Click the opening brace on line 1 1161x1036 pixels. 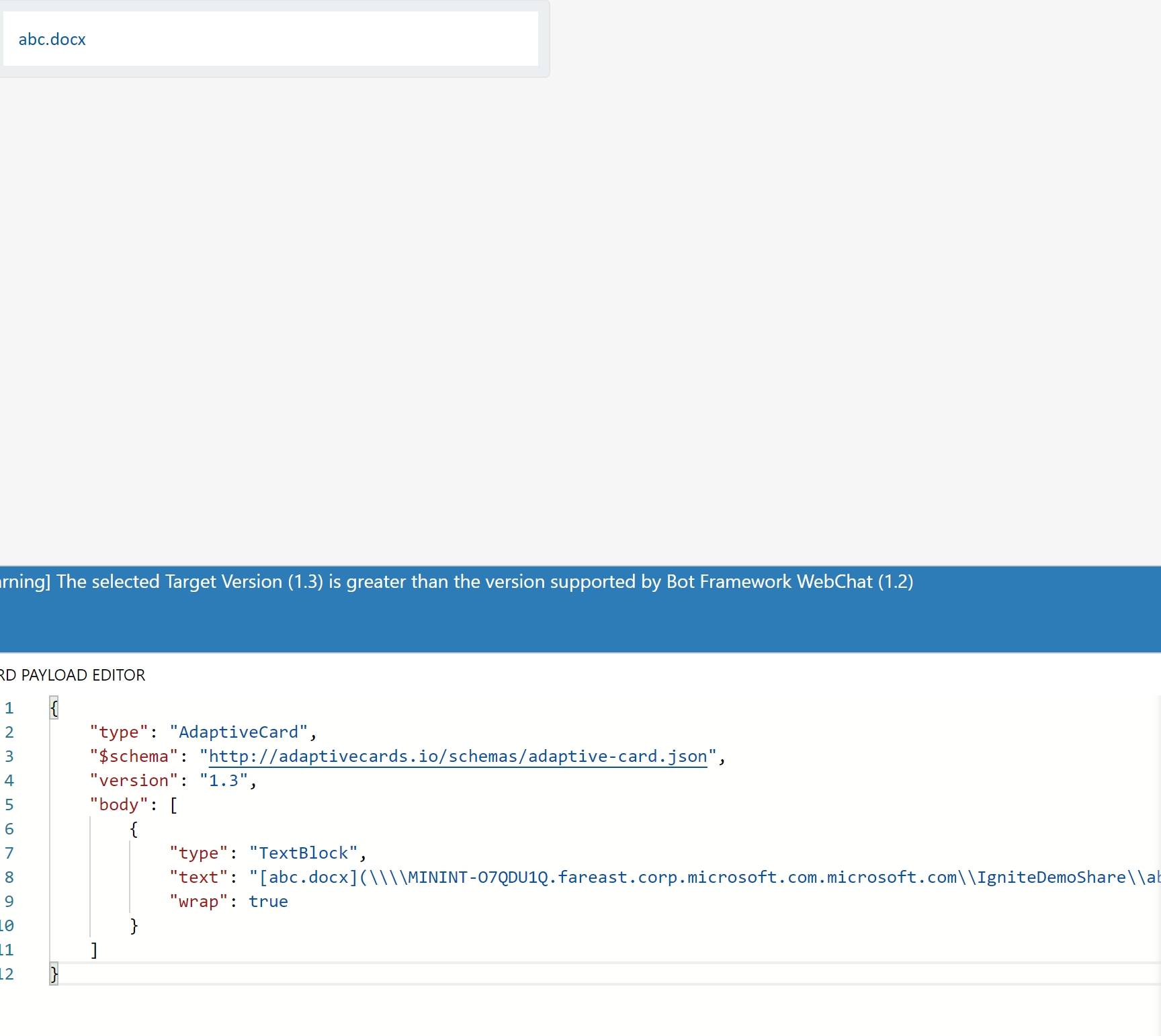54,707
